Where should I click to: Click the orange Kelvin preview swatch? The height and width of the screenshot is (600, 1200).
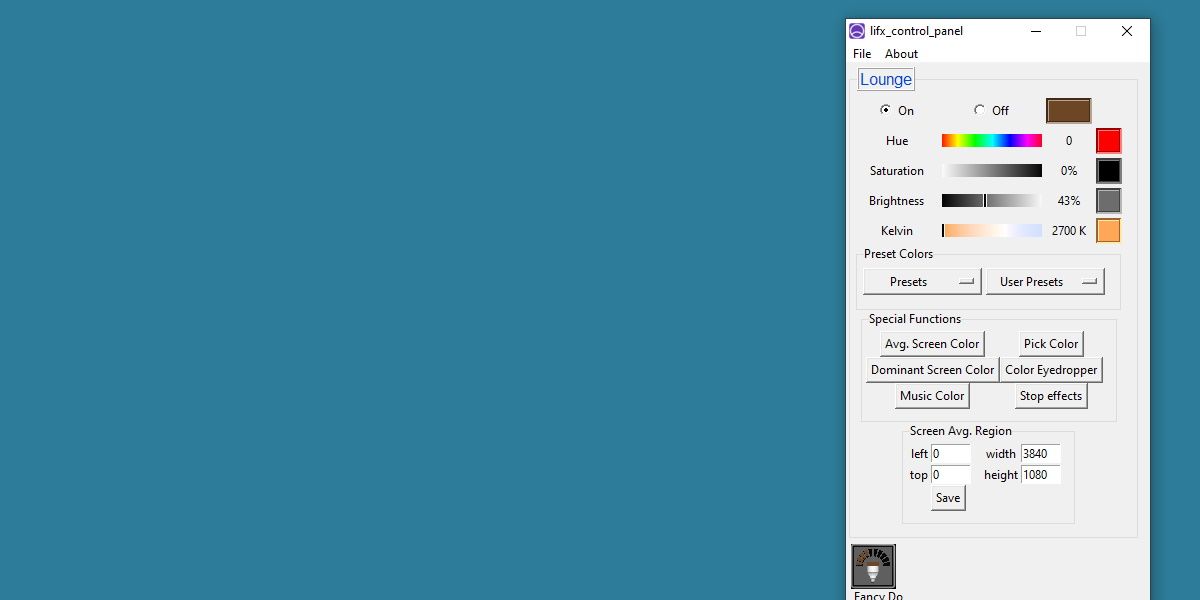(x=1108, y=231)
